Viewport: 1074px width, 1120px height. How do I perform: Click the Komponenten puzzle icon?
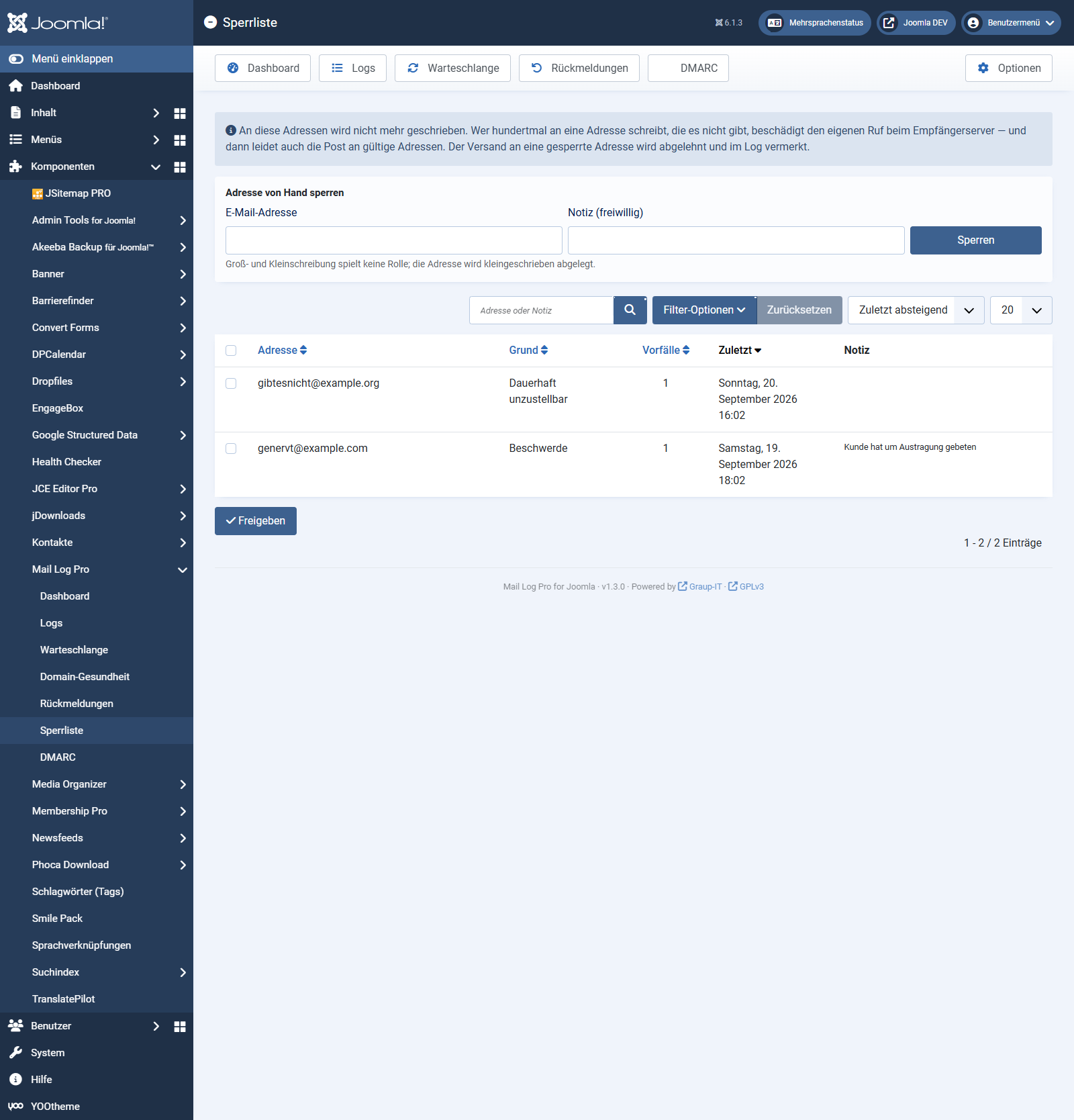(16, 167)
